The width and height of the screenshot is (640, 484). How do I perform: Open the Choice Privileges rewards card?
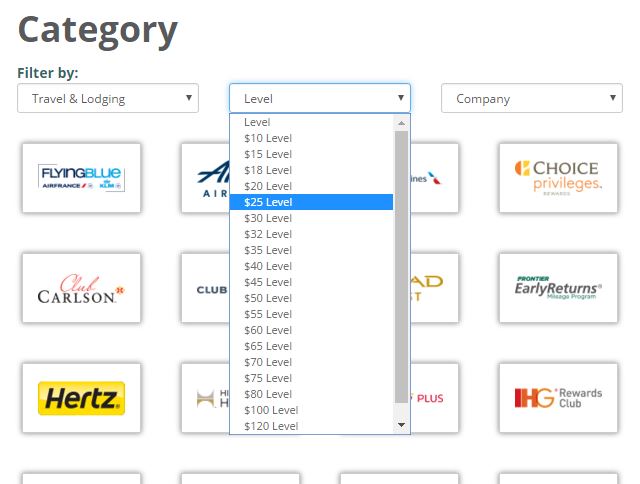tap(558, 178)
